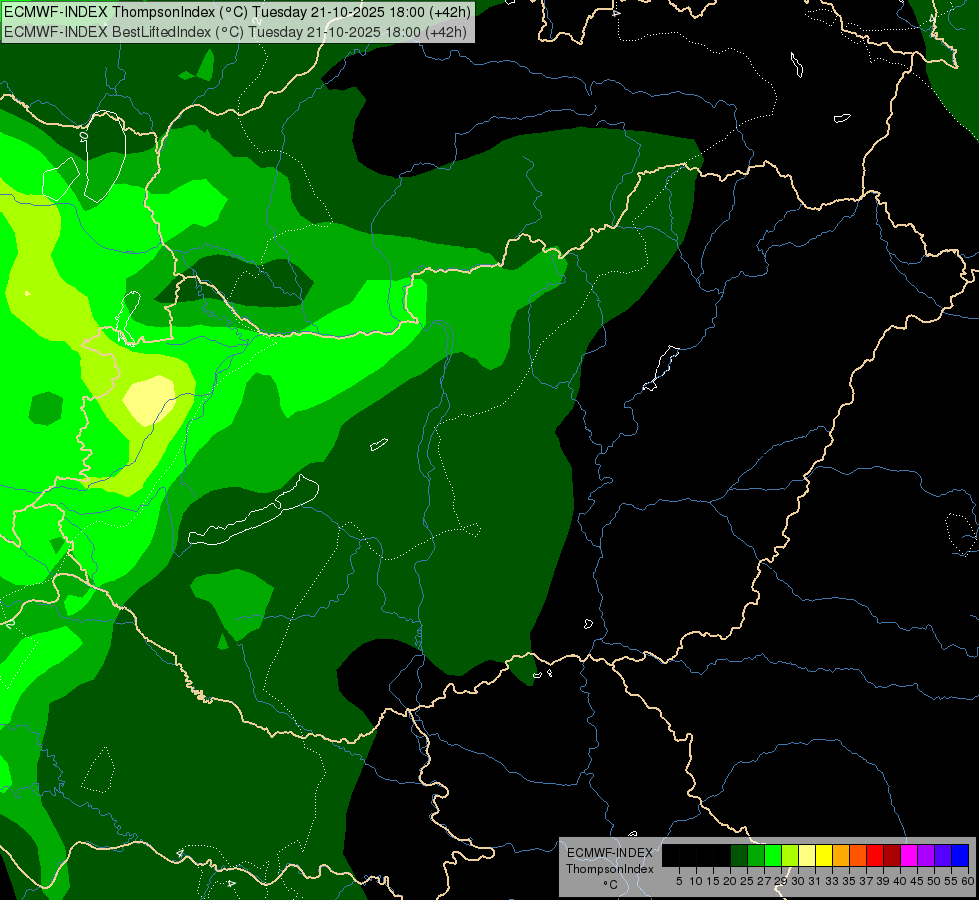Click the °C unit label in the legend
The image size is (979, 900).
[611, 884]
